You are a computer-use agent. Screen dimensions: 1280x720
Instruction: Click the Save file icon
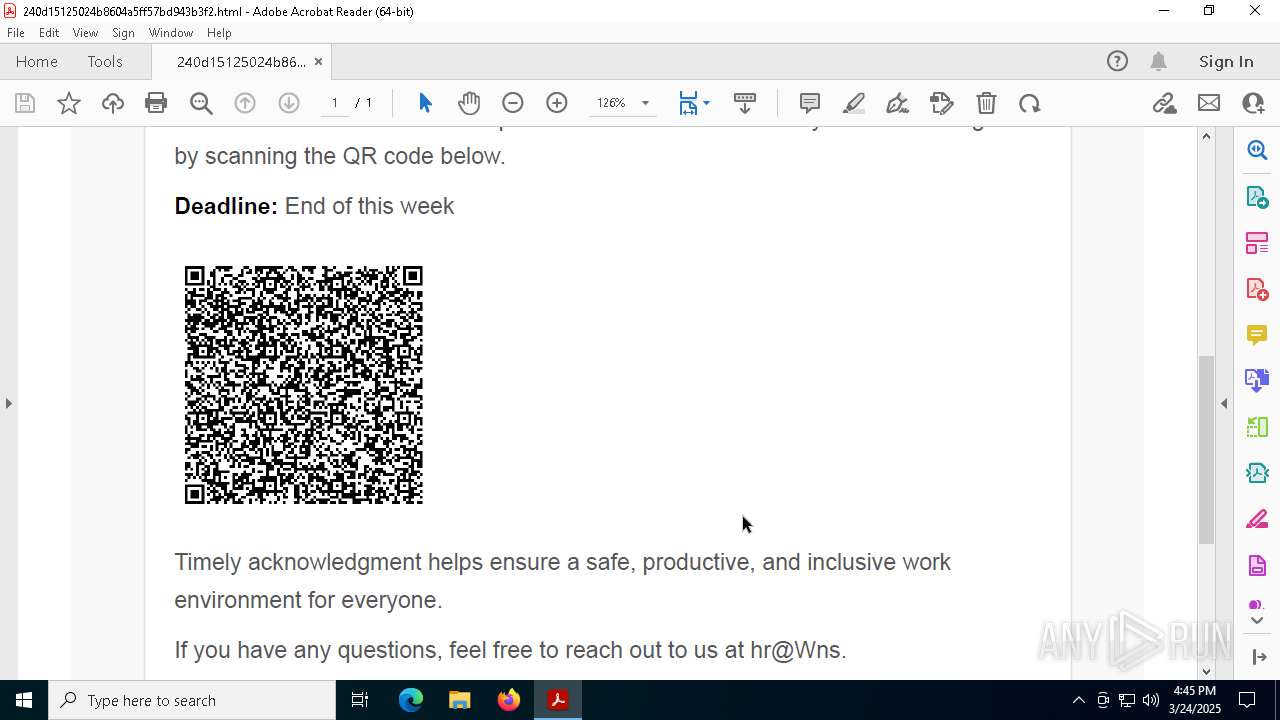25,103
